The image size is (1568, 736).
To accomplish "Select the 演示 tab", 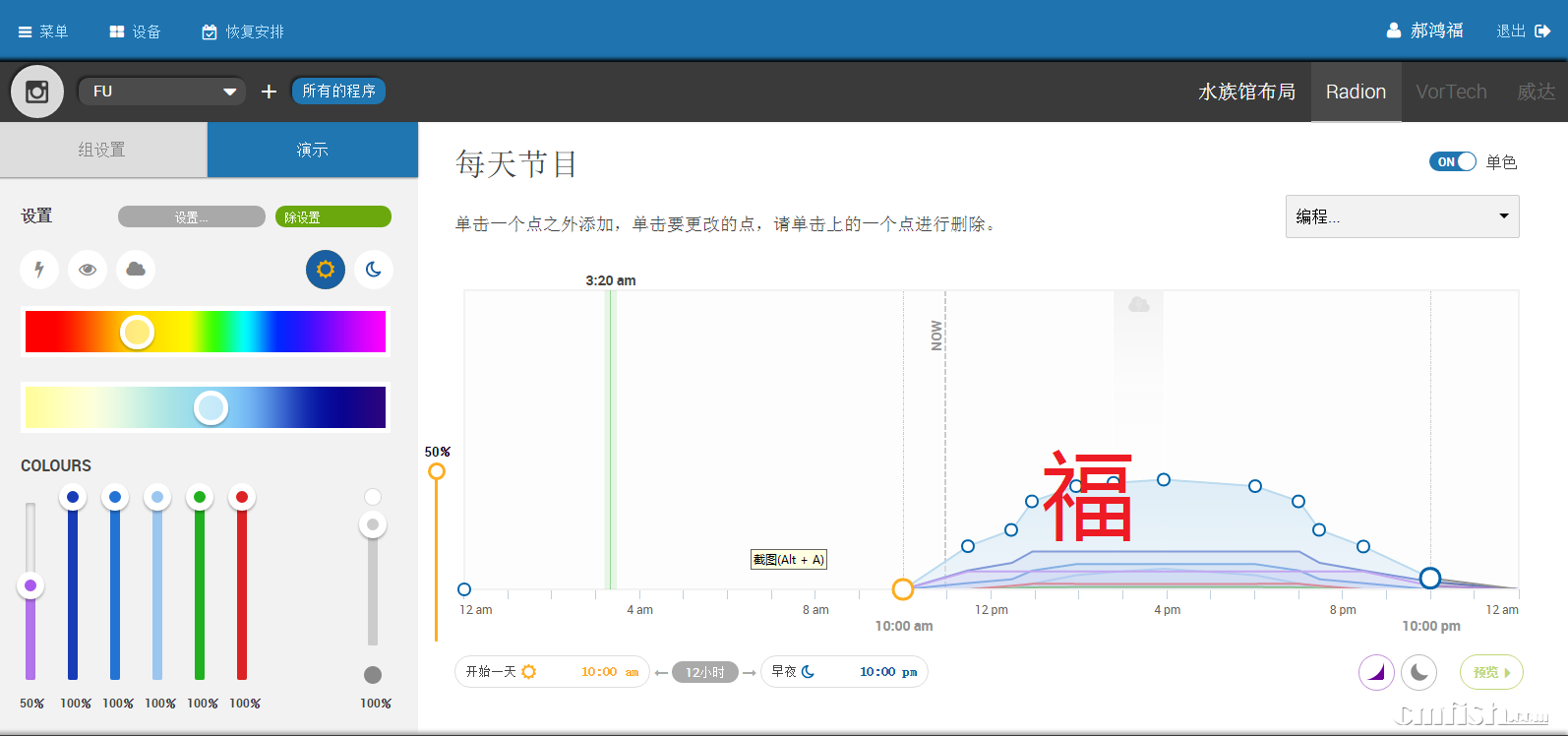I will (313, 150).
